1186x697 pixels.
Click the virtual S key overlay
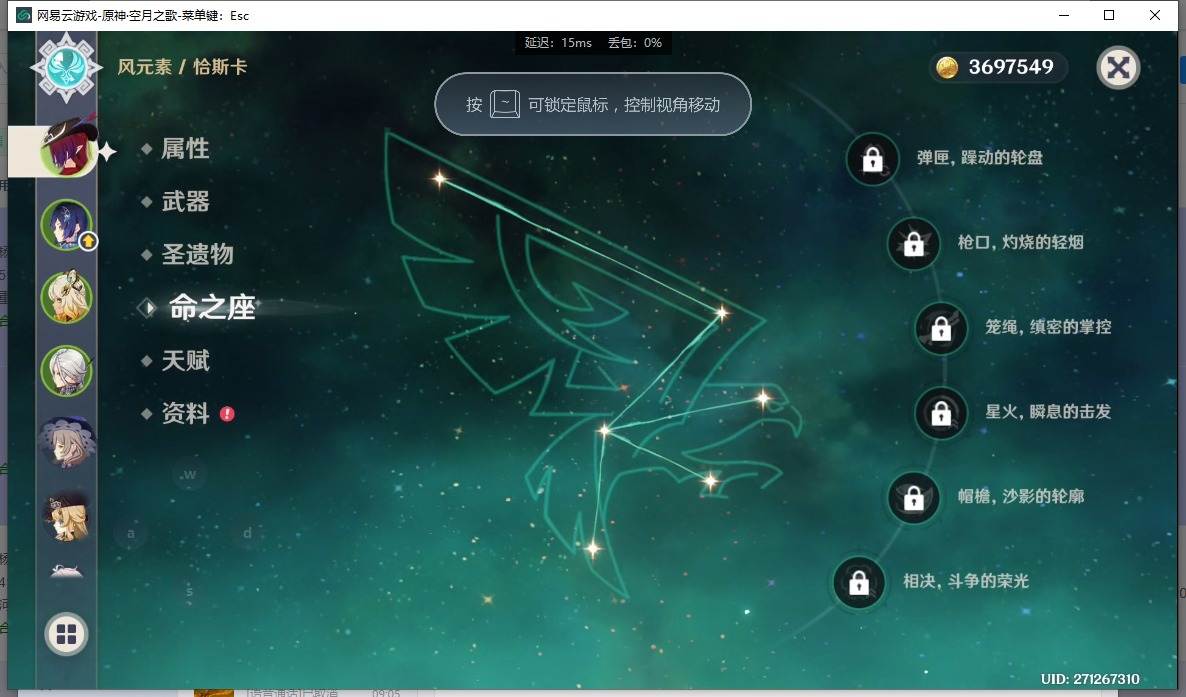tap(189, 591)
